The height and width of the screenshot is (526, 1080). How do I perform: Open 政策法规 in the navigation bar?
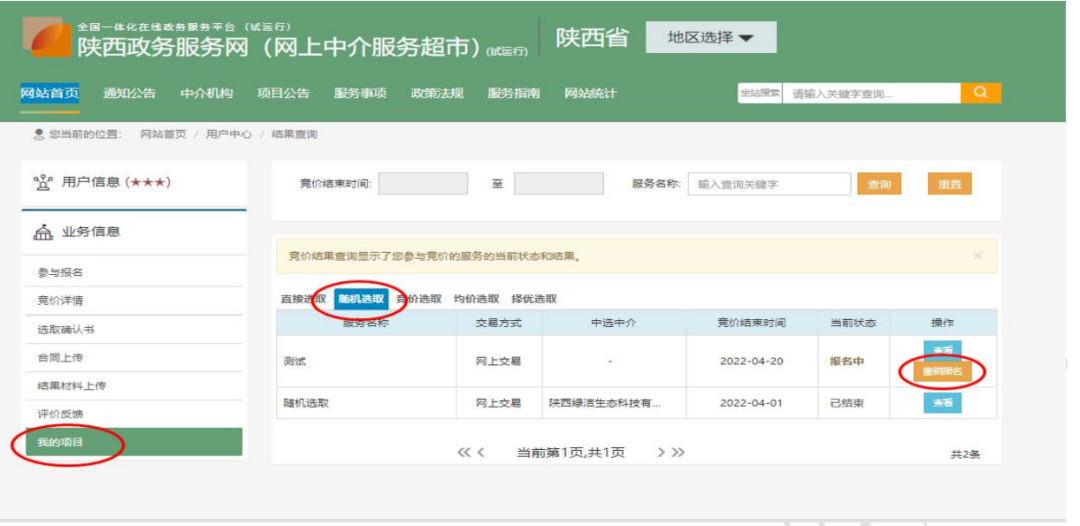point(437,94)
